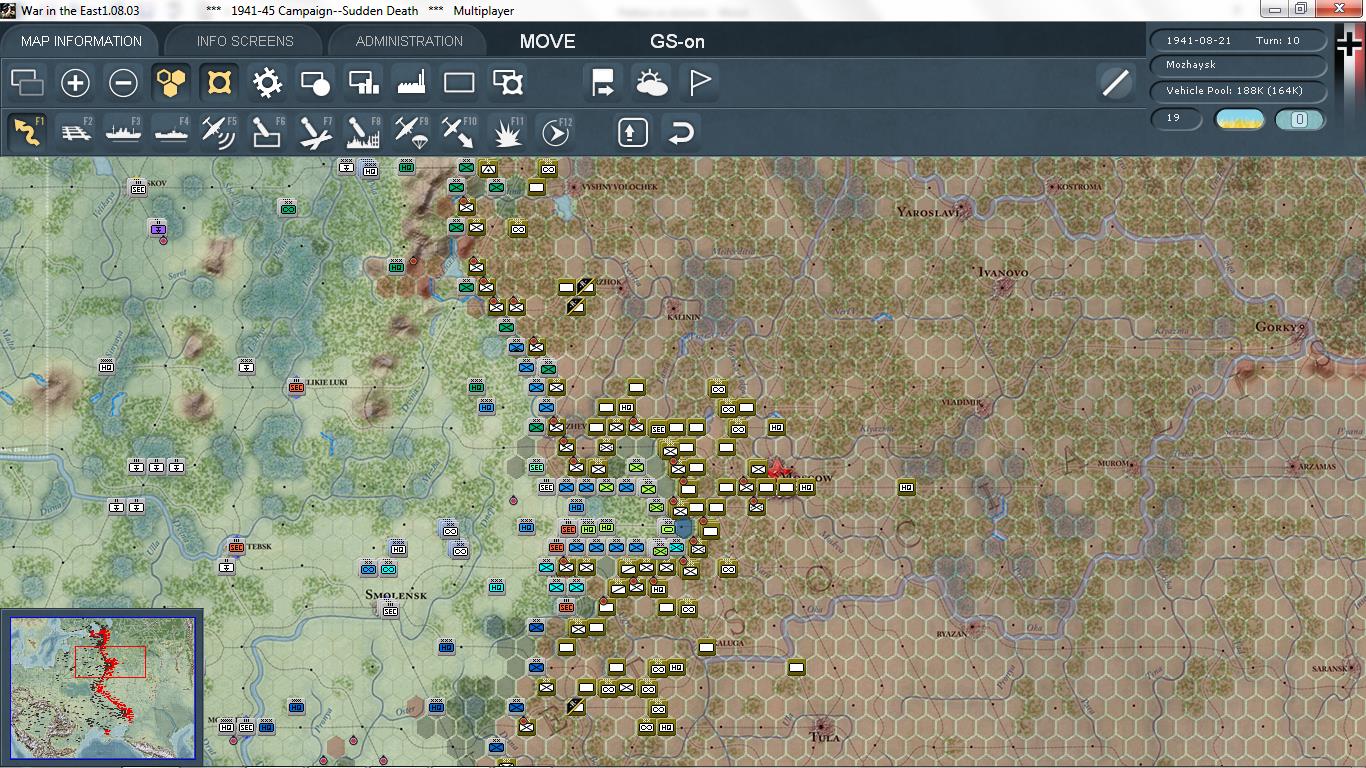
Task: Toggle the hex grid display button
Action: tap(171, 83)
